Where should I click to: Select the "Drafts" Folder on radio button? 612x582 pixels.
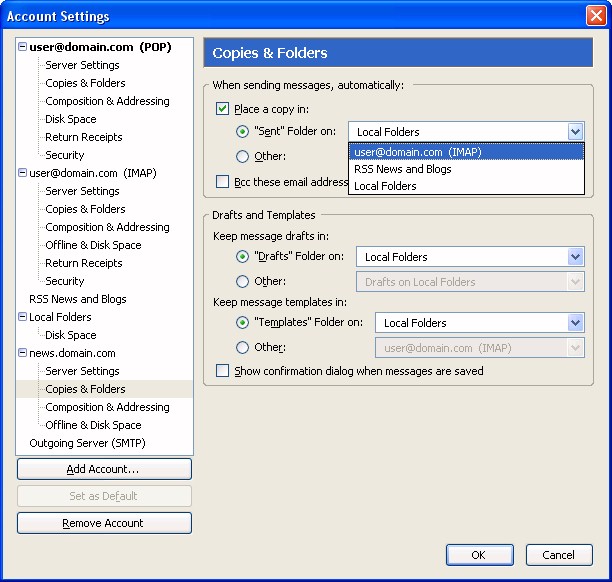click(x=242, y=256)
